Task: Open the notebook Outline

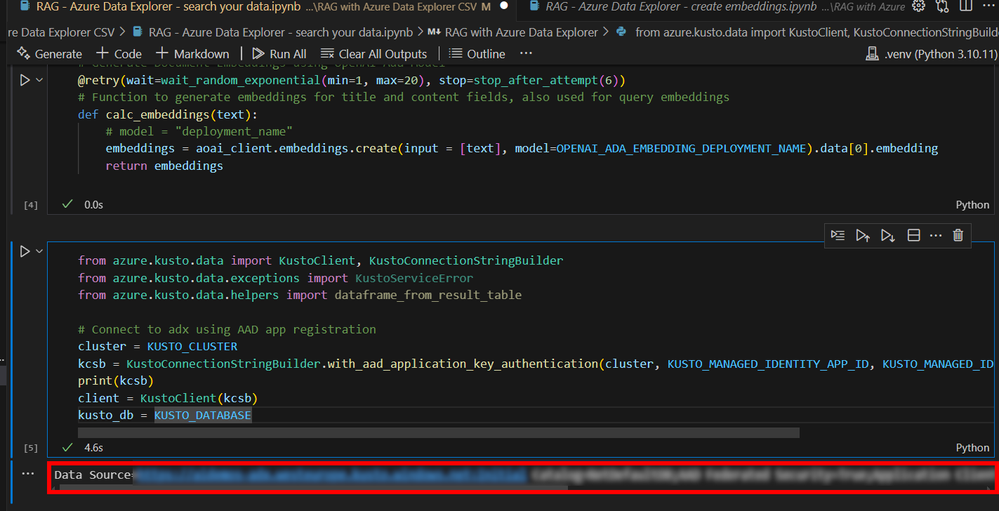Action: [478, 54]
